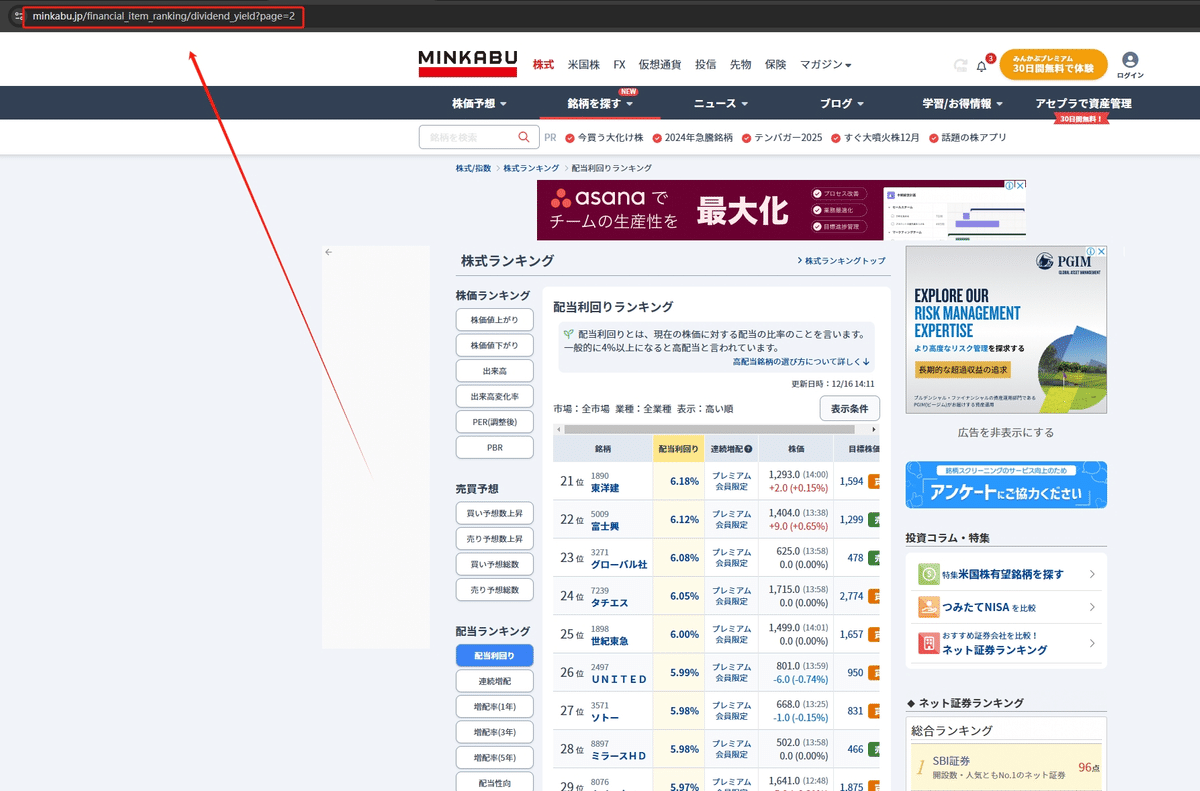Click the refresh icon beside the bell
Viewport: 1200px width, 791px height.
(960, 65)
